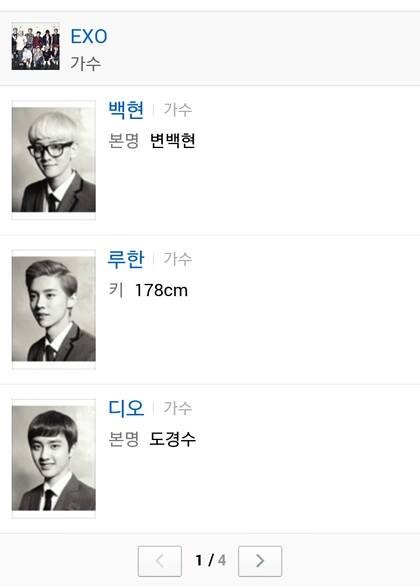Screen dimensions: 420x587
Task: Select real name 도경수 text
Action: click(173, 439)
